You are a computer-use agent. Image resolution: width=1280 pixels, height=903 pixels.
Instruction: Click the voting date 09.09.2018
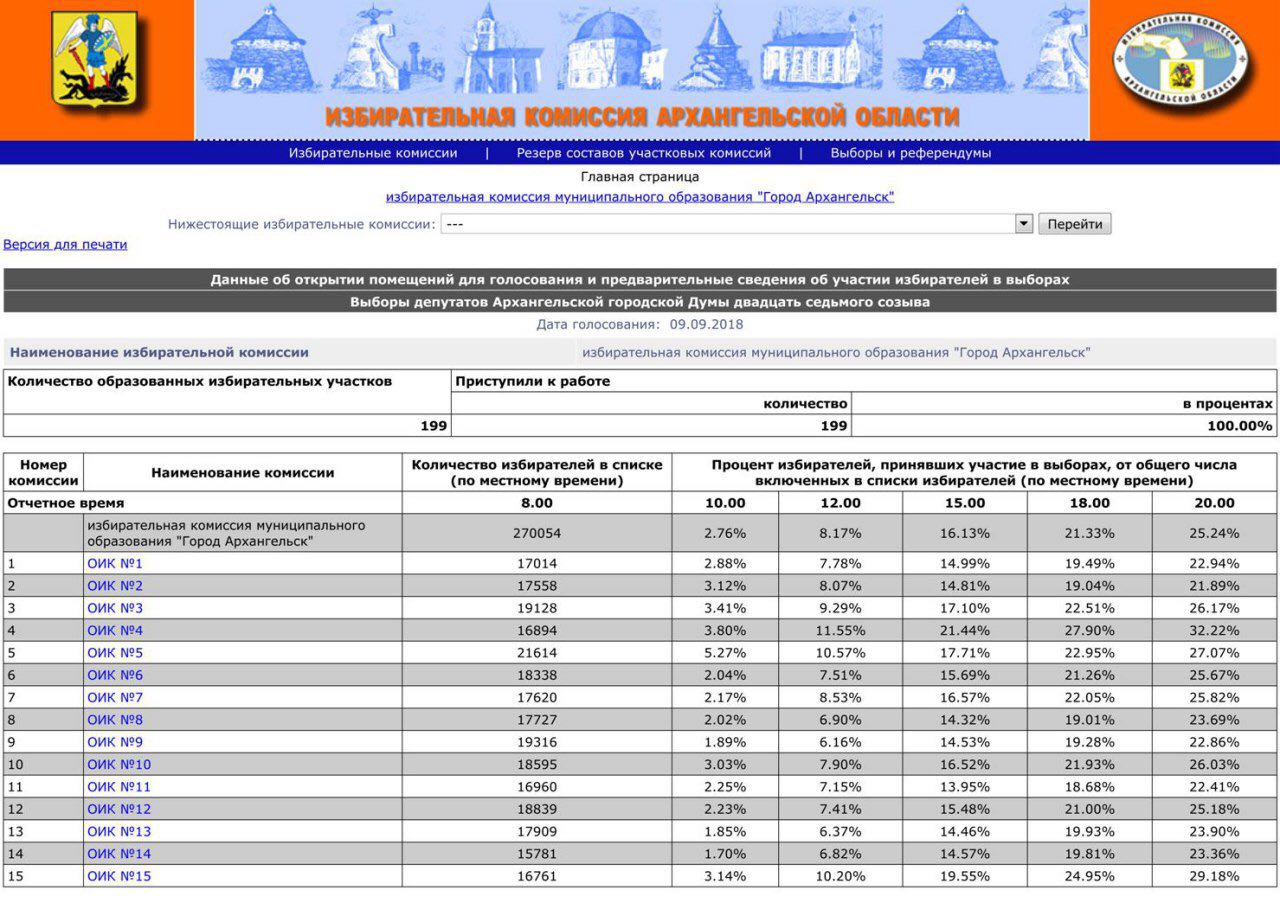click(707, 324)
